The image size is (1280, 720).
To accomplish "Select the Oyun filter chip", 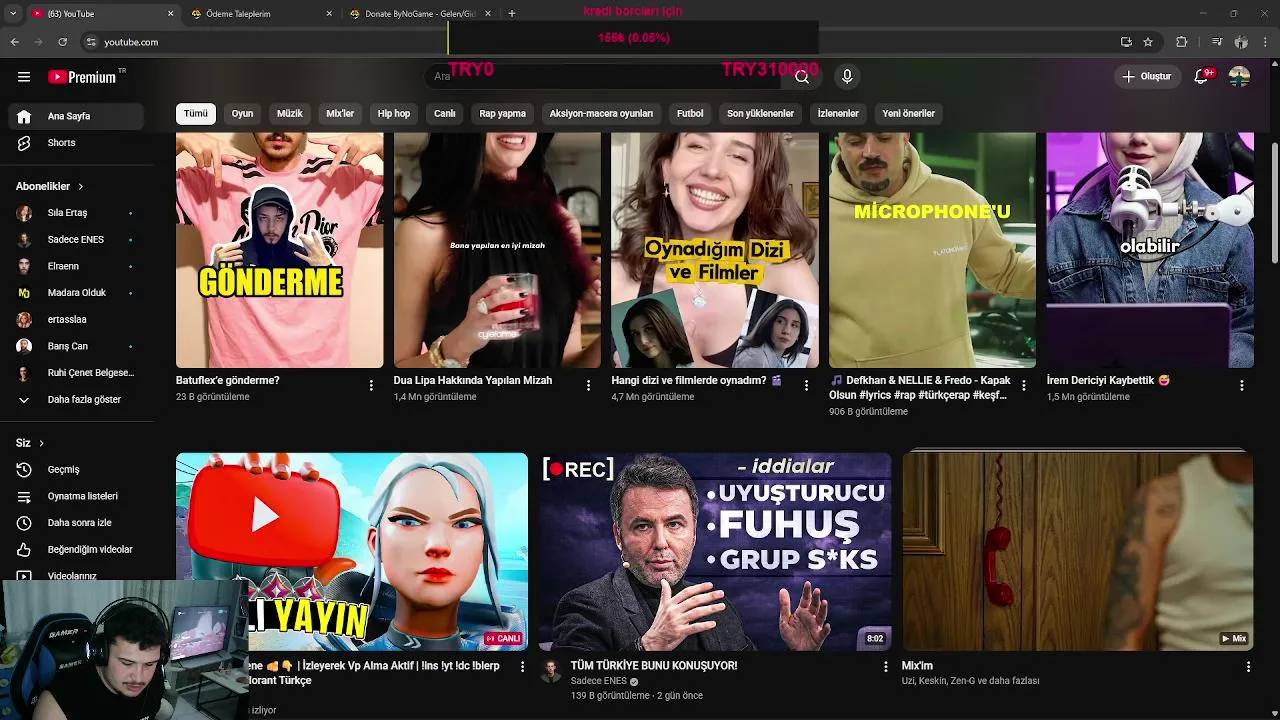I will (x=243, y=113).
